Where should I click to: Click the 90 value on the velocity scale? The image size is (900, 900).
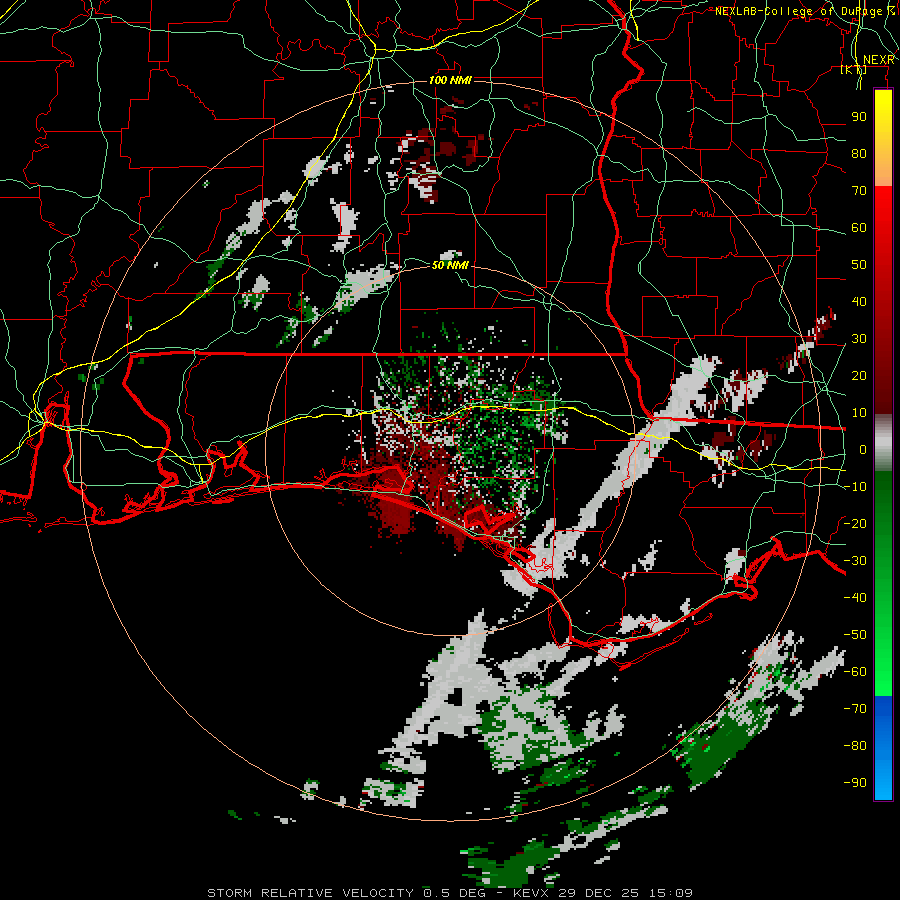[859, 117]
